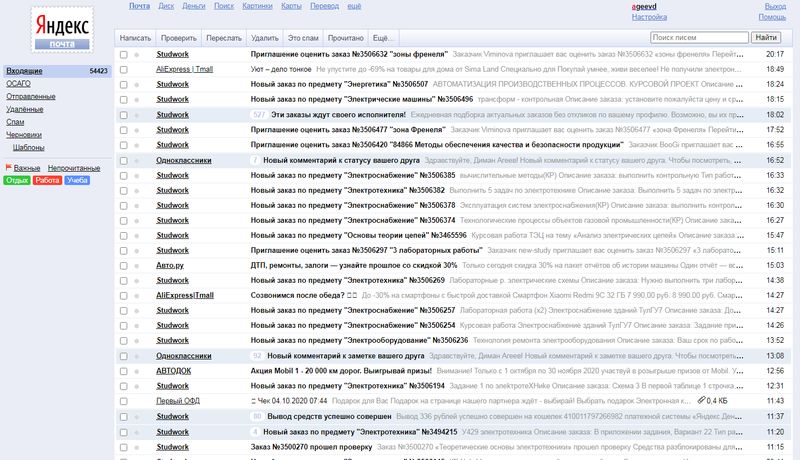Screen dimensions: 800x460
Task: Click the unread dot on AliExpress | Tmall email at 18:49
Action: click(x=137, y=70)
